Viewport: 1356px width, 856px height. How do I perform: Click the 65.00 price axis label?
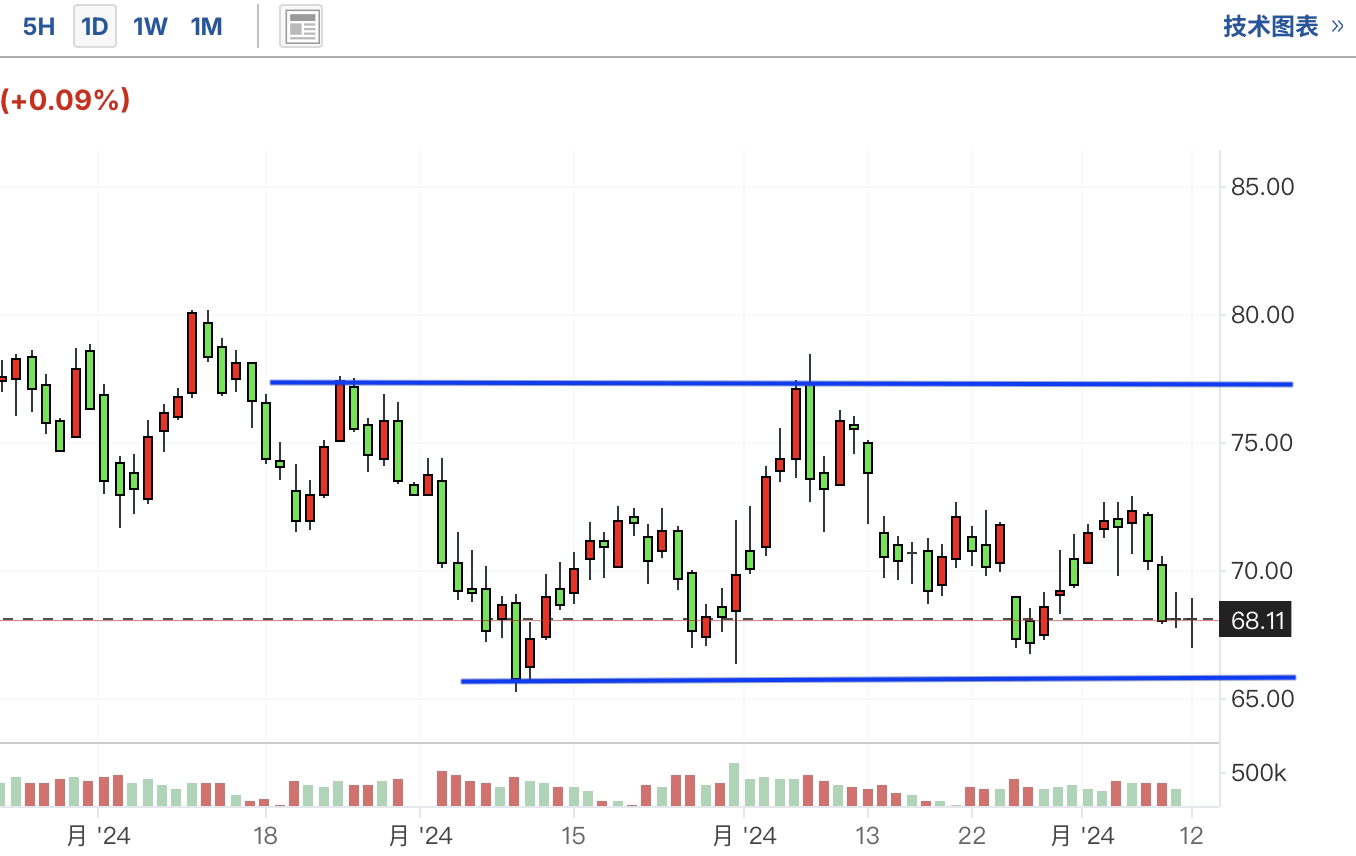pos(1262,699)
